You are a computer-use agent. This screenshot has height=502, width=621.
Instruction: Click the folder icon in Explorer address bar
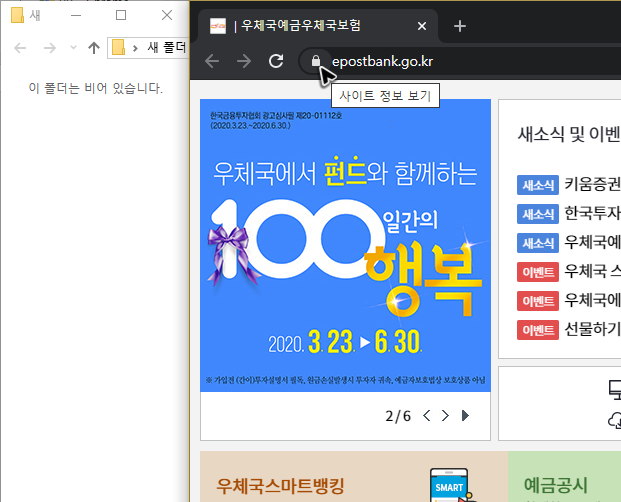(118, 48)
